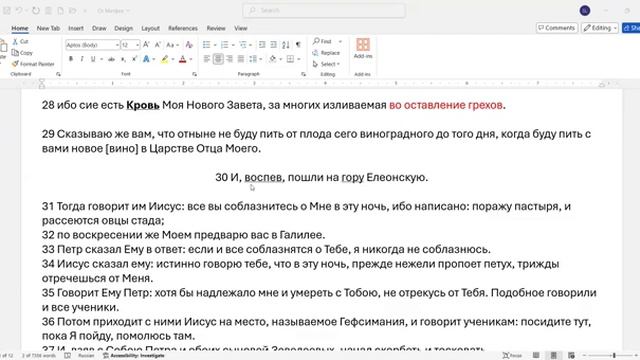Open the Editing mode dropdown
Screen dimensions: 640x360
coord(600,28)
